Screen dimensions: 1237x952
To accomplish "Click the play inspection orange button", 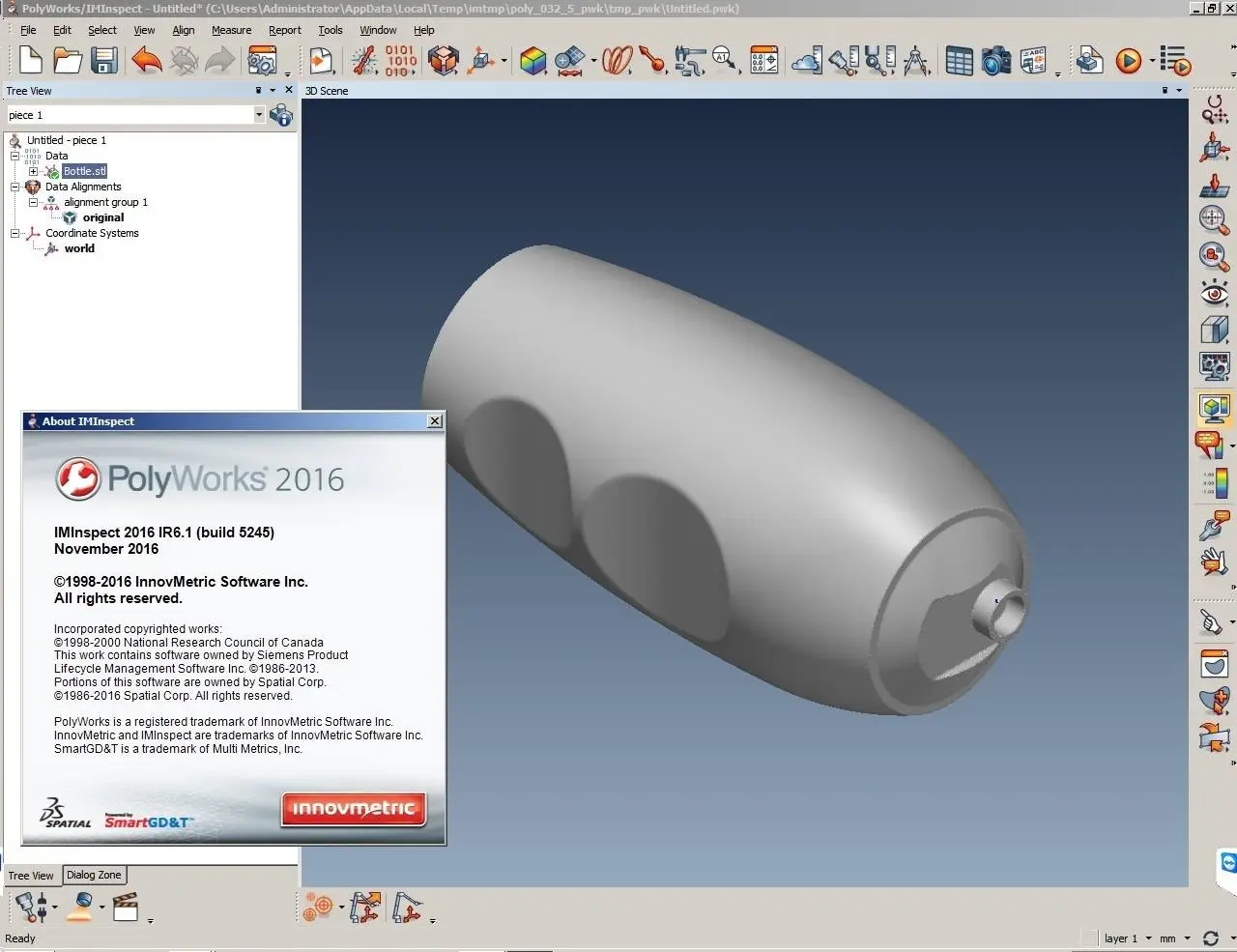I will [x=1128, y=61].
